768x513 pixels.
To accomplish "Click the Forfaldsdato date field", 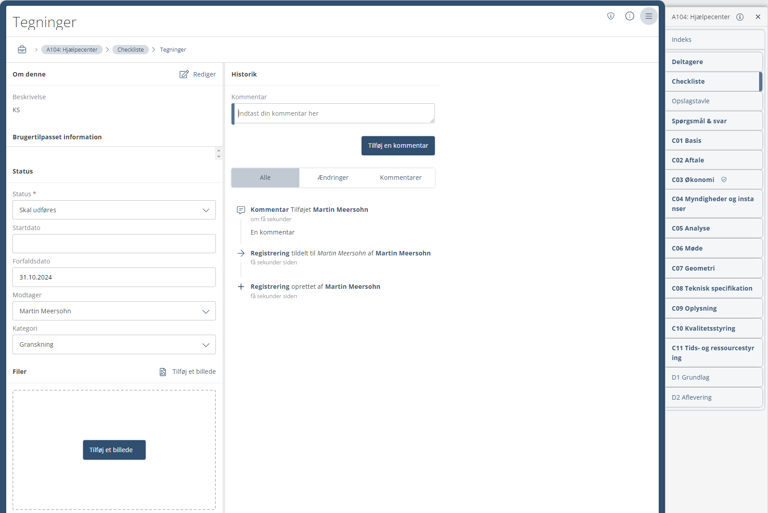I will pos(114,277).
